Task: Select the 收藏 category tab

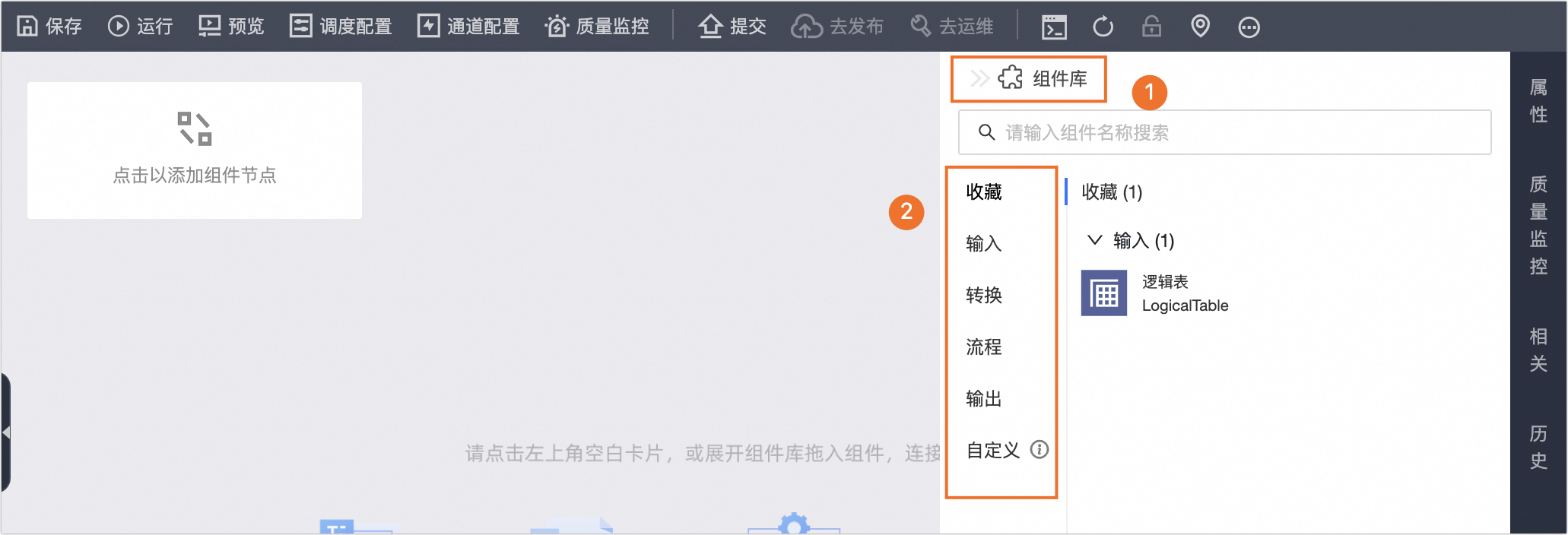Action: pyautogui.click(x=984, y=192)
